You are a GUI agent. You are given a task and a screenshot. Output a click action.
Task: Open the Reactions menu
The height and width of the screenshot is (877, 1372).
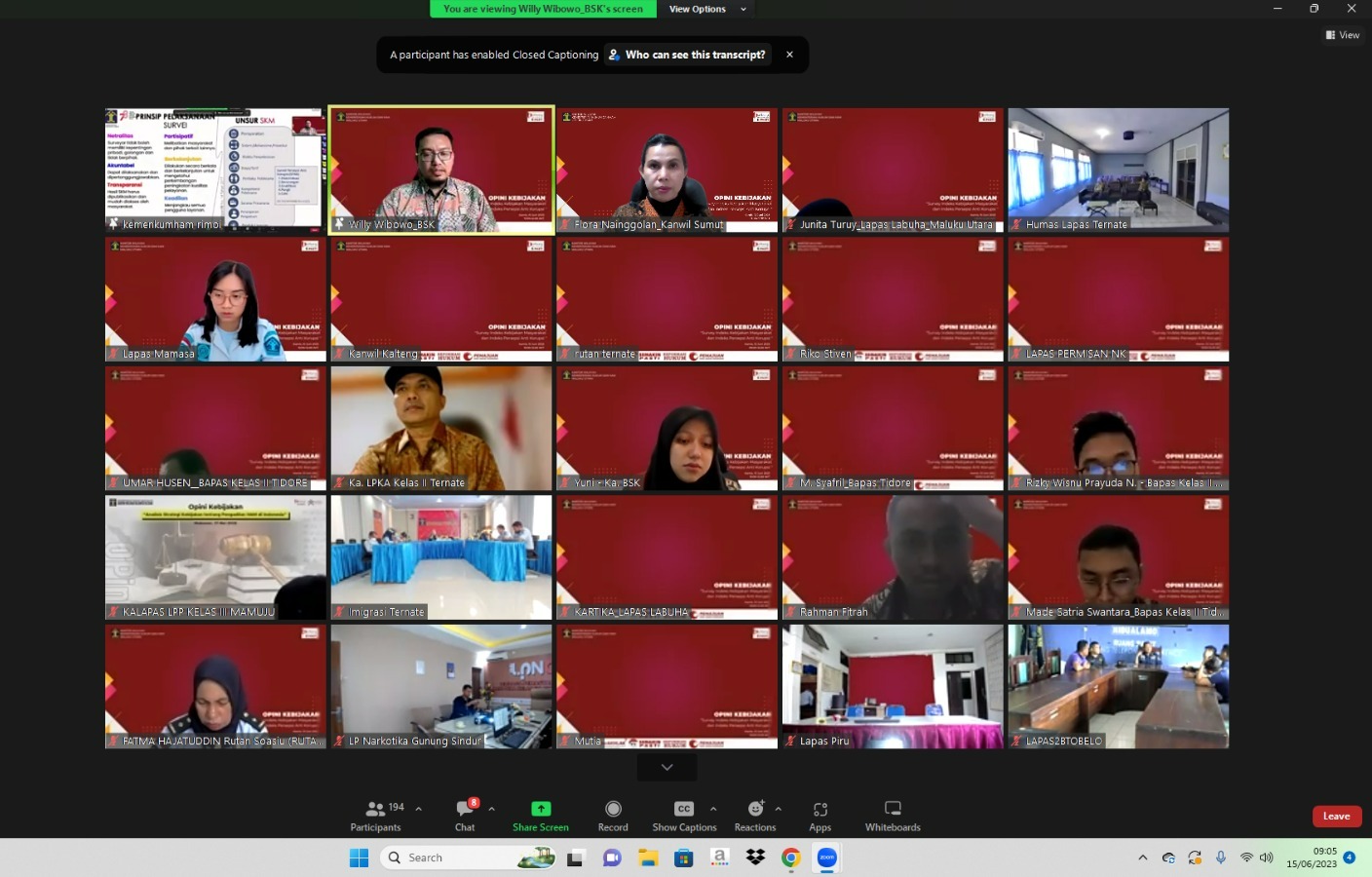tap(755, 816)
